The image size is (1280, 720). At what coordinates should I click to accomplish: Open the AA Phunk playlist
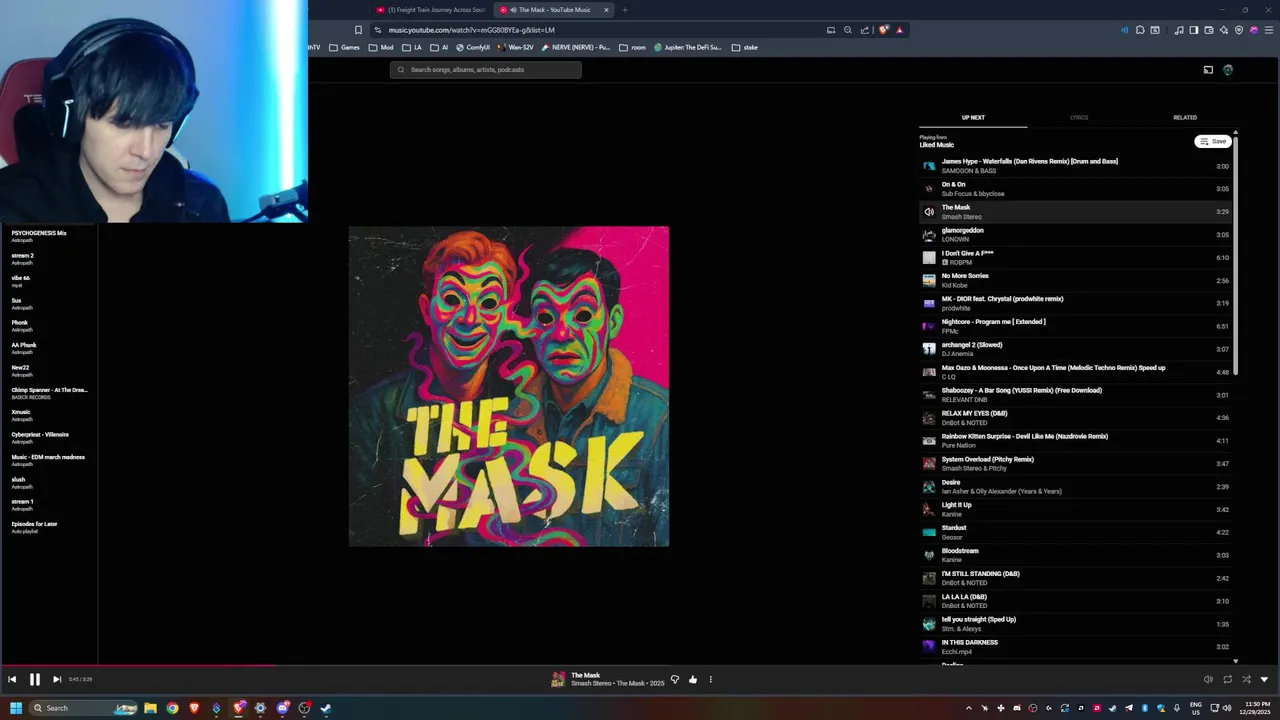click(24, 345)
